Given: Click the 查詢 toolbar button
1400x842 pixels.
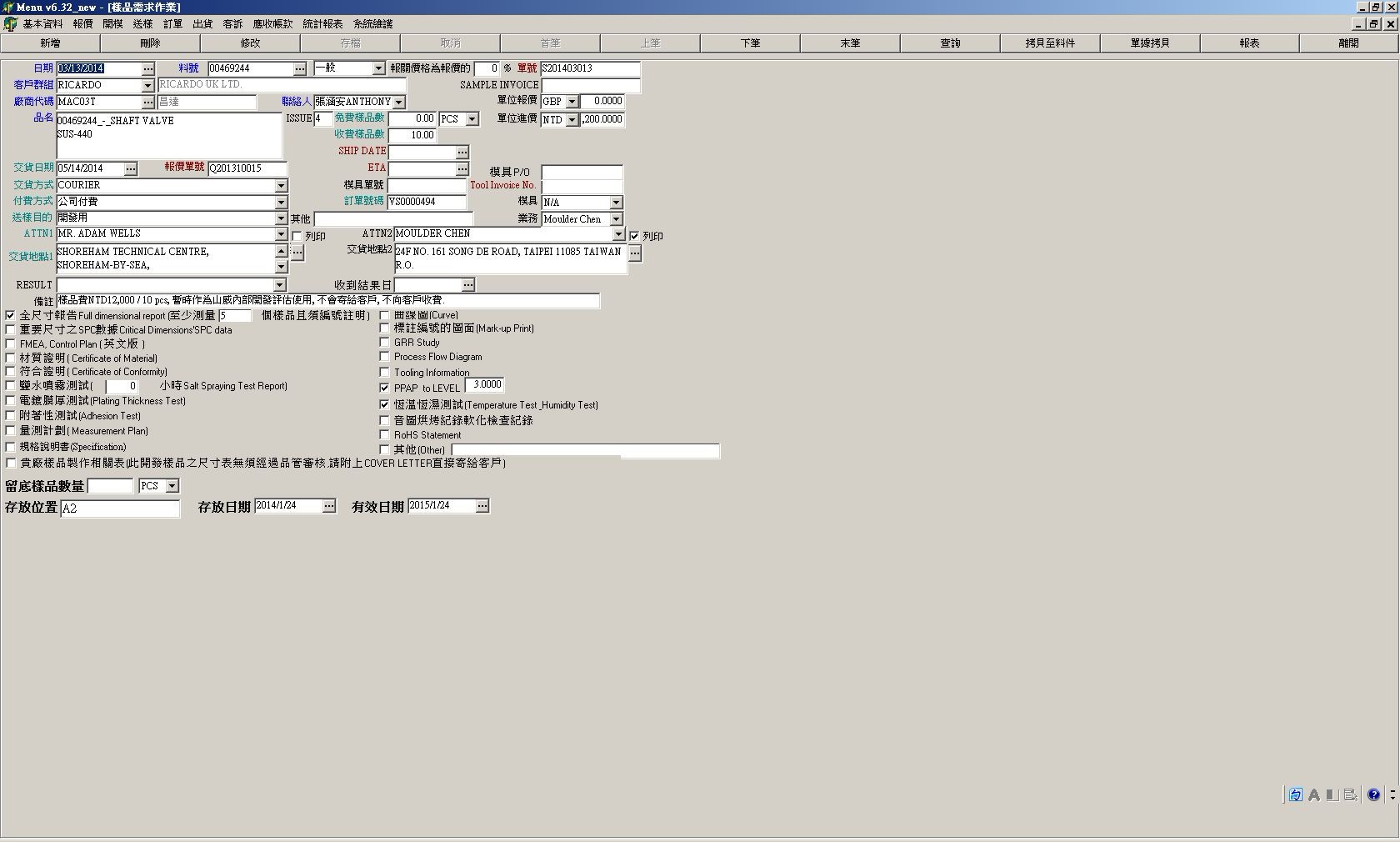Looking at the screenshot, I should (x=950, y=43).
